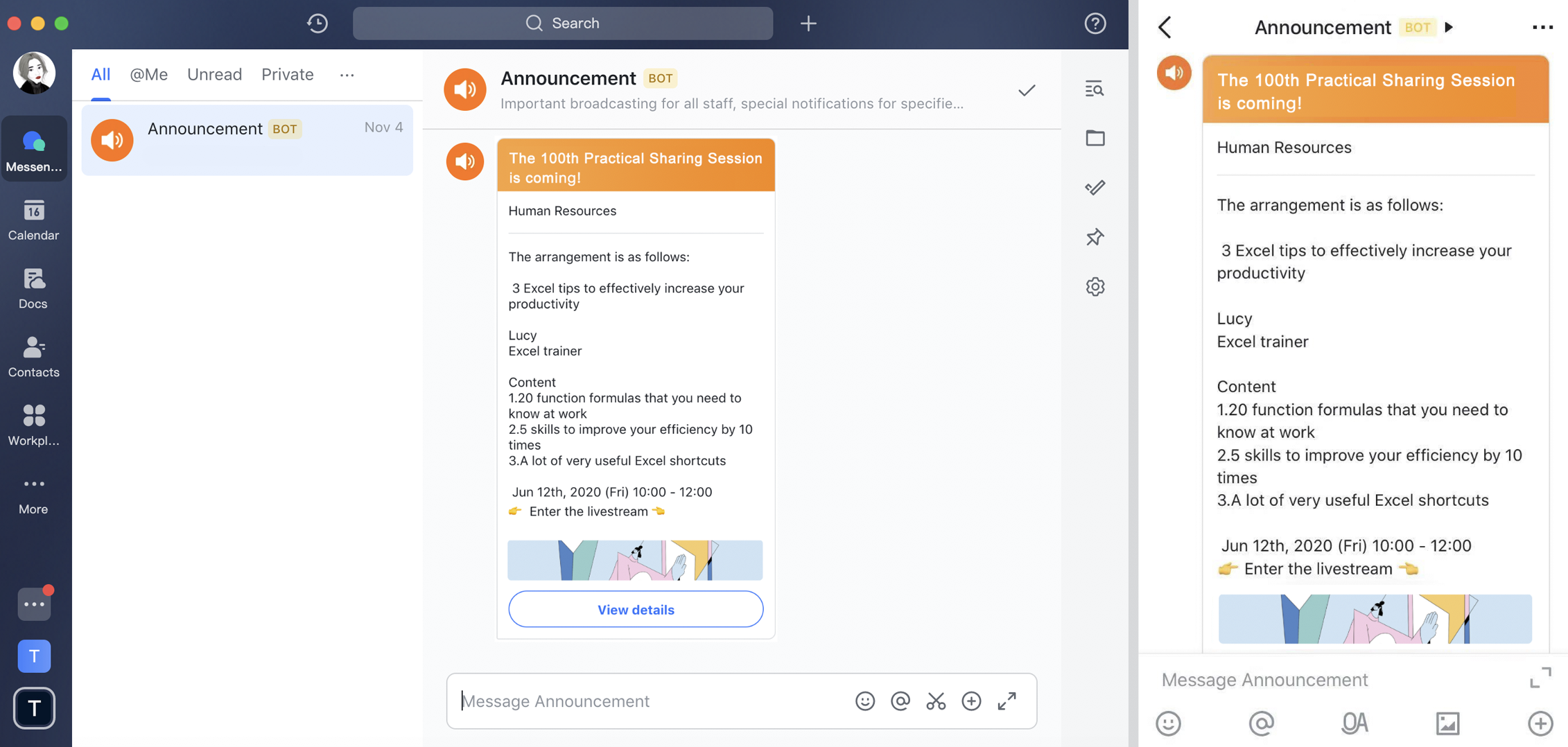Open the pin icon in chat sidebar
The image size is (1568, 747).
coord(1095,237)
